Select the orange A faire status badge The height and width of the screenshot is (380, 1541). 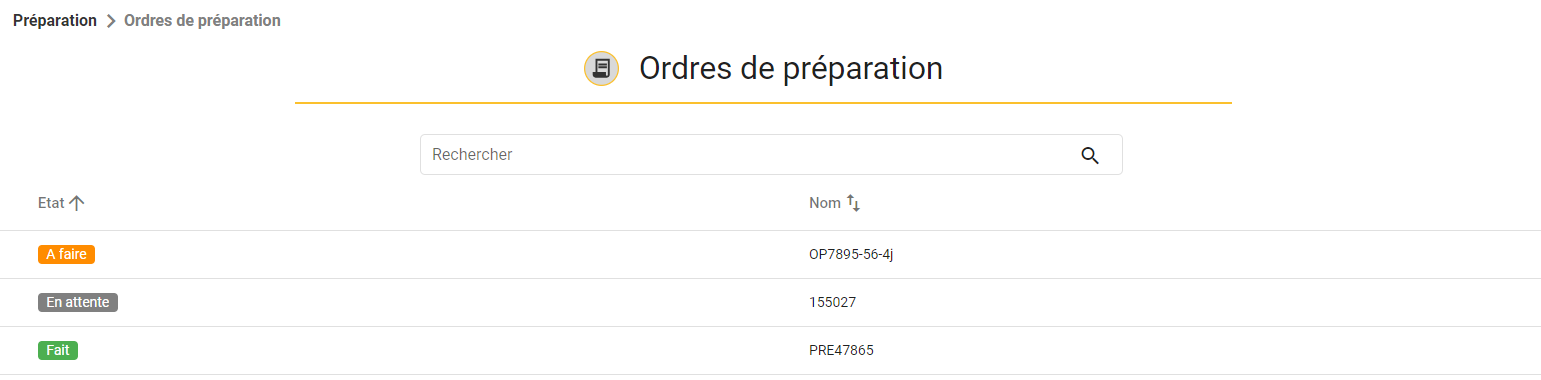(66, 254)
